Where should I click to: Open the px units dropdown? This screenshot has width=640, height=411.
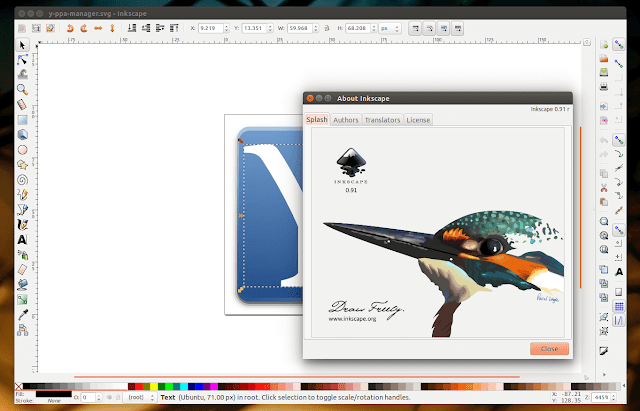tap(390, 28)
